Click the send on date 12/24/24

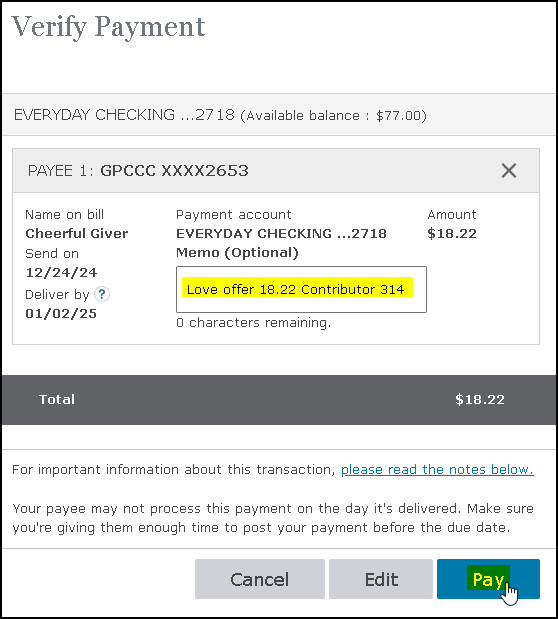(x=61, y=272)
